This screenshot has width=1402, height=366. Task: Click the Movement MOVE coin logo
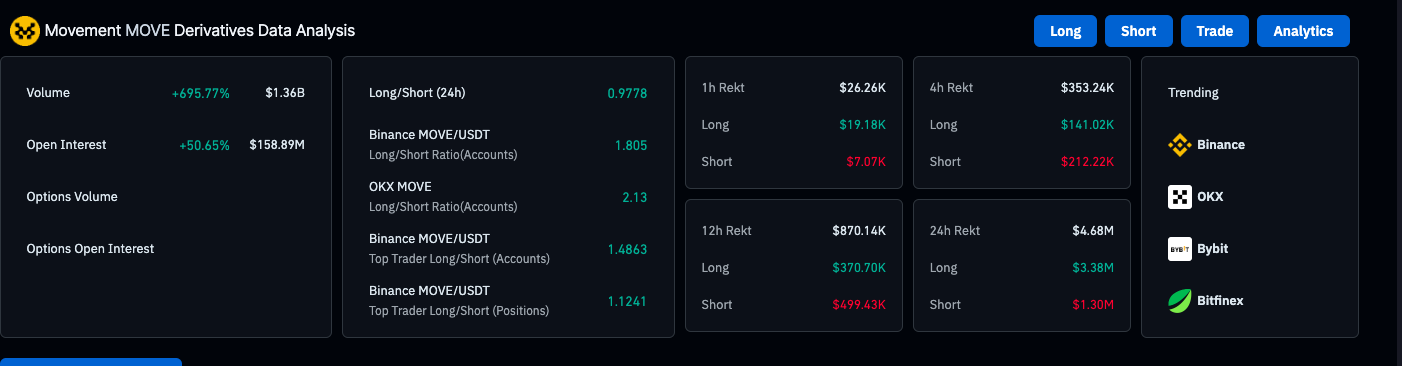[x=24, y=31]
